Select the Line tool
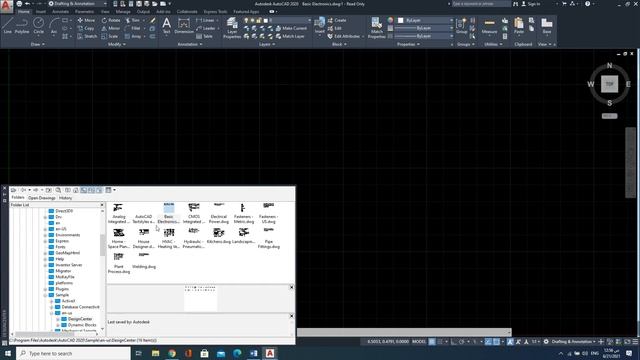This screenshot has width=640, height=360. point(7,26)
